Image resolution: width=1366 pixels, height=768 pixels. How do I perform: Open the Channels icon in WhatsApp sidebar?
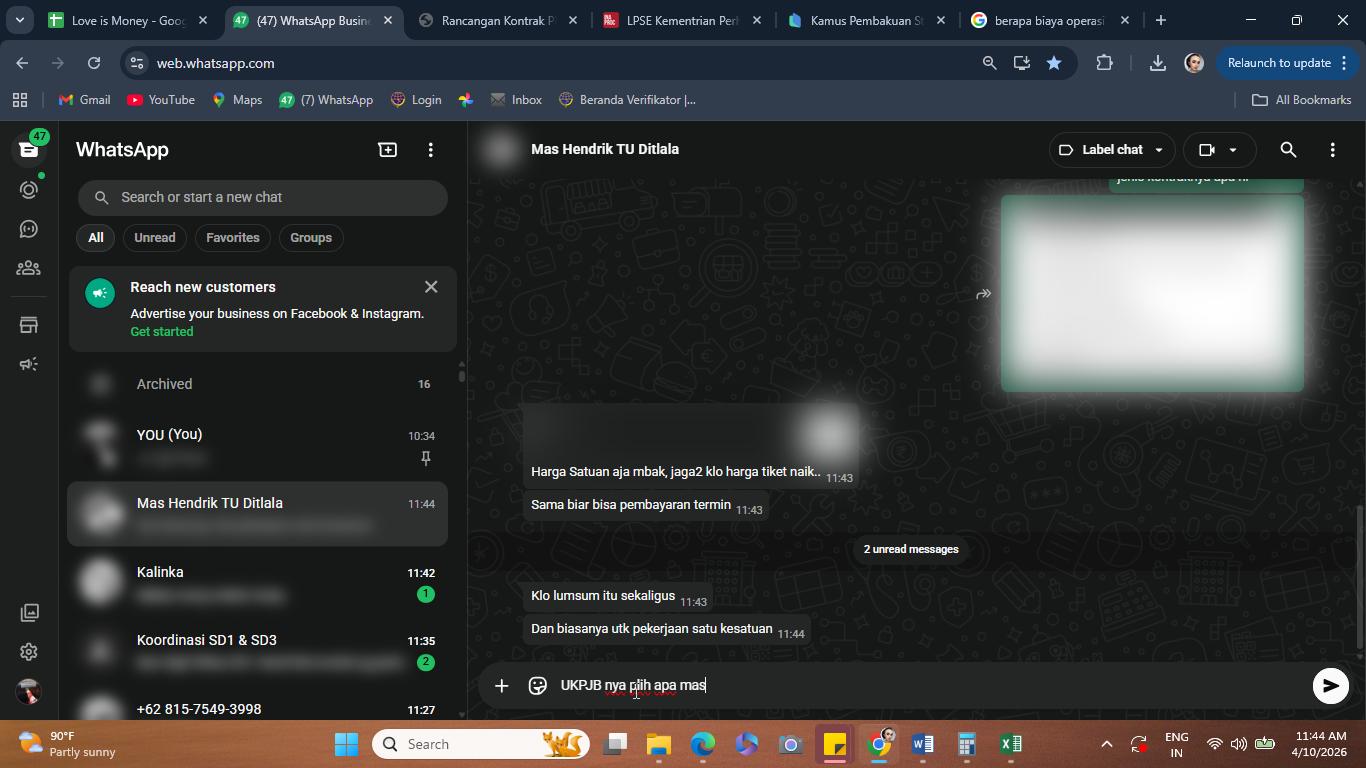point(29,229)
